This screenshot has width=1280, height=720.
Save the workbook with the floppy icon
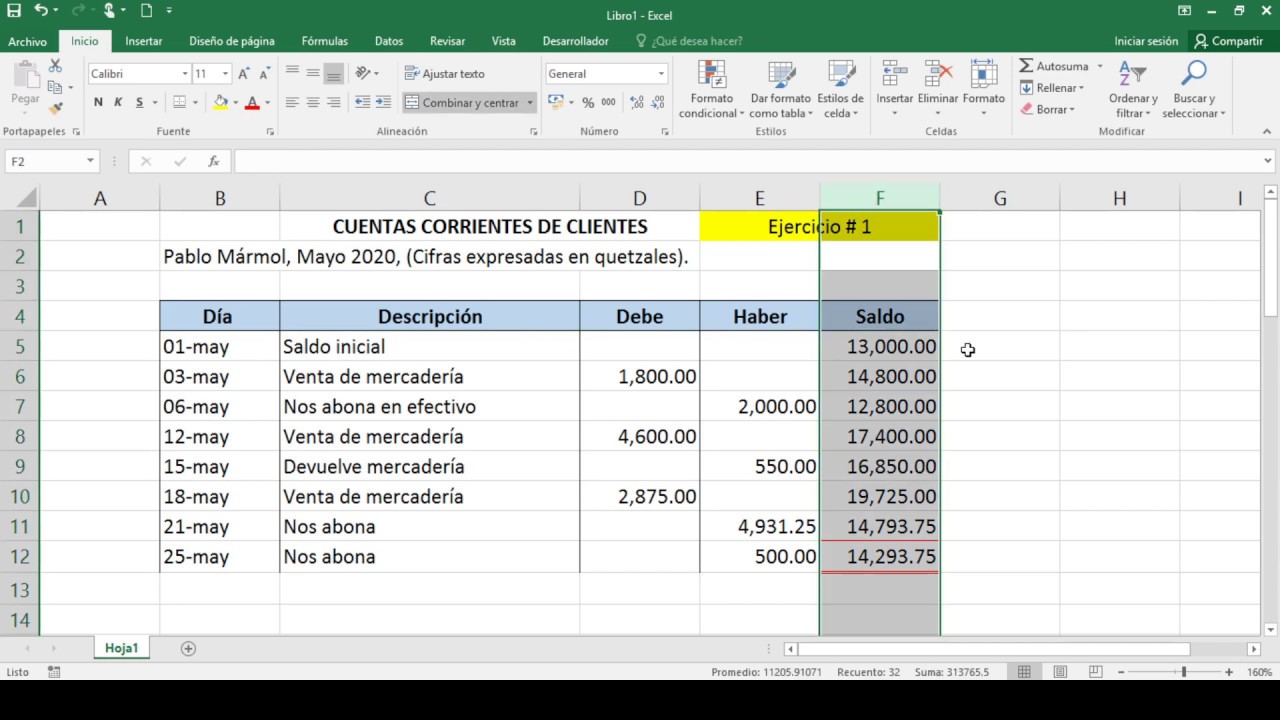click(x=14, y=11)
